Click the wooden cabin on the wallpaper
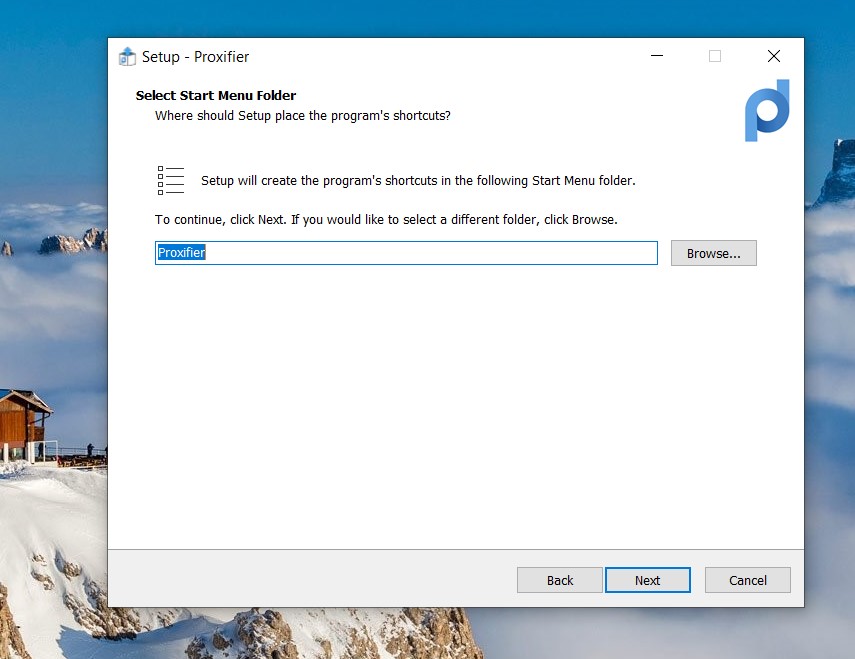The width and height of the screenshot is (855, 659). pyautogui.click(x=25, y=418)
